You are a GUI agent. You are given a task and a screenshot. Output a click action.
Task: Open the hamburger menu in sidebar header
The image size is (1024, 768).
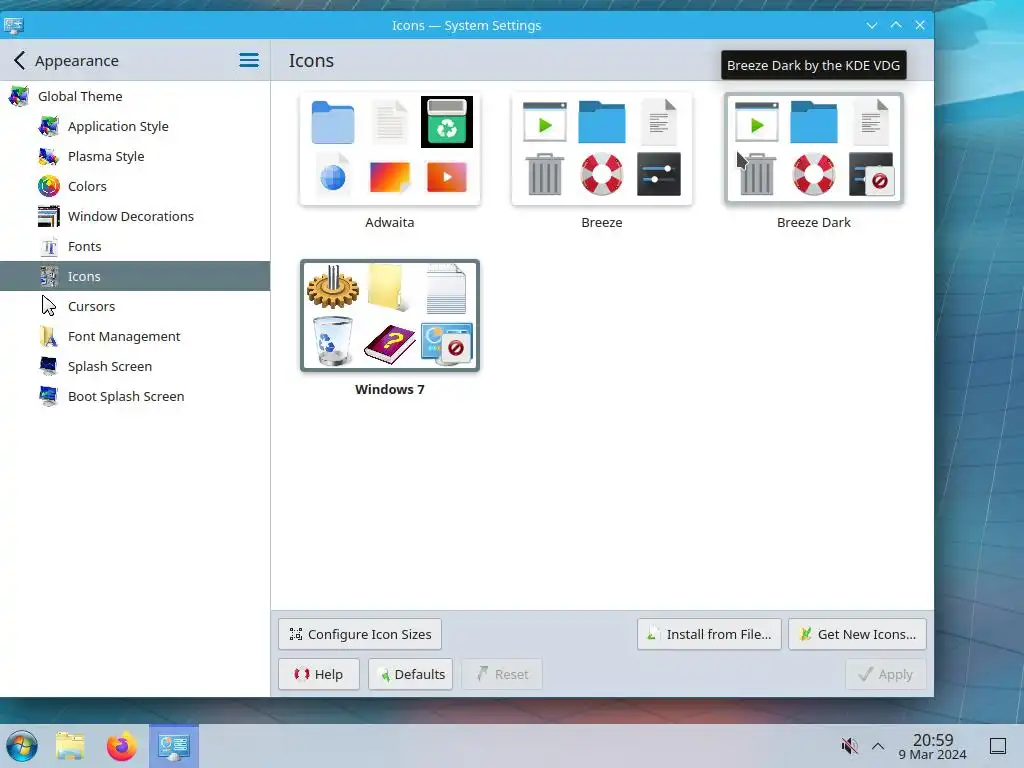coord(249,61)
